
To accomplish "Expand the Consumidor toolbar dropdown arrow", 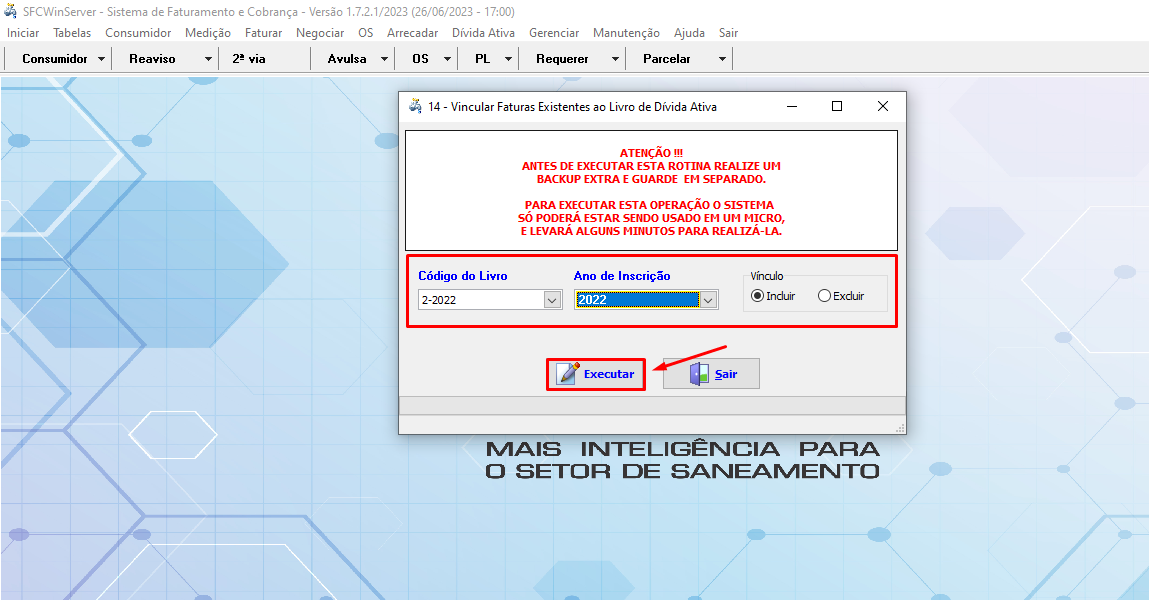I will (x=102, y=59).
